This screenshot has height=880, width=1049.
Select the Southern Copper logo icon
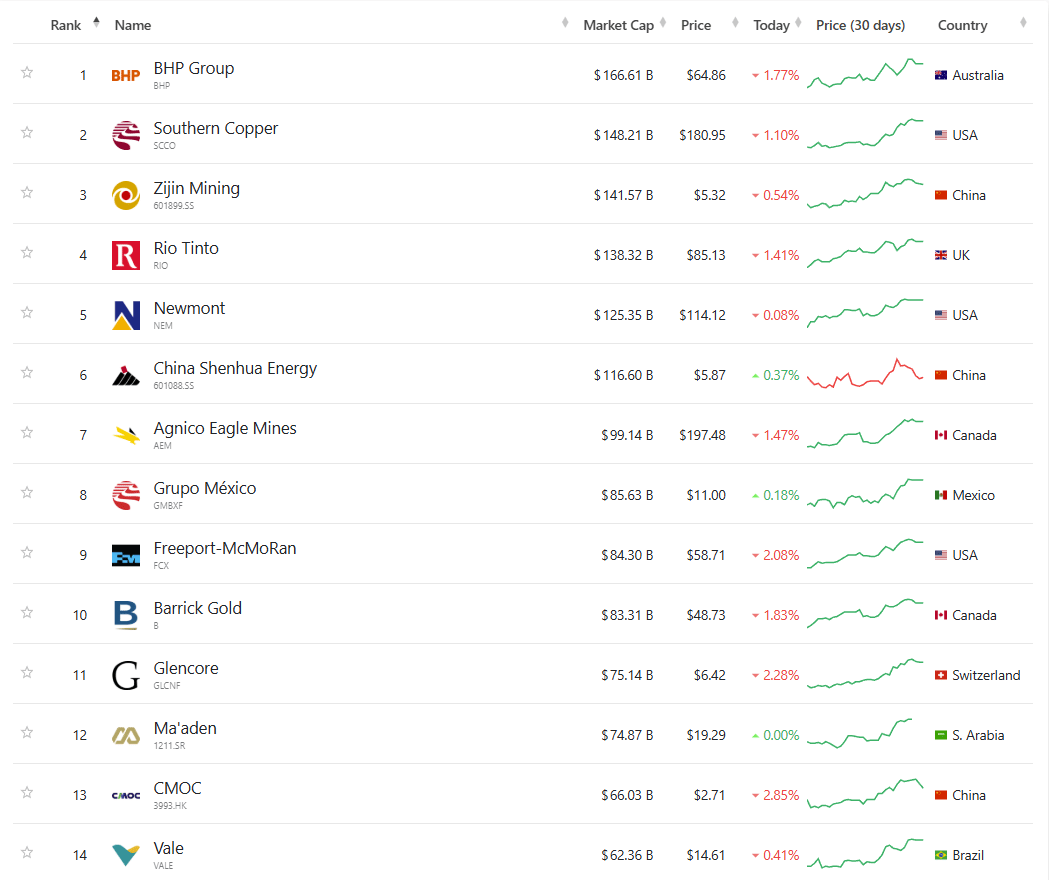tap(124, 134)
